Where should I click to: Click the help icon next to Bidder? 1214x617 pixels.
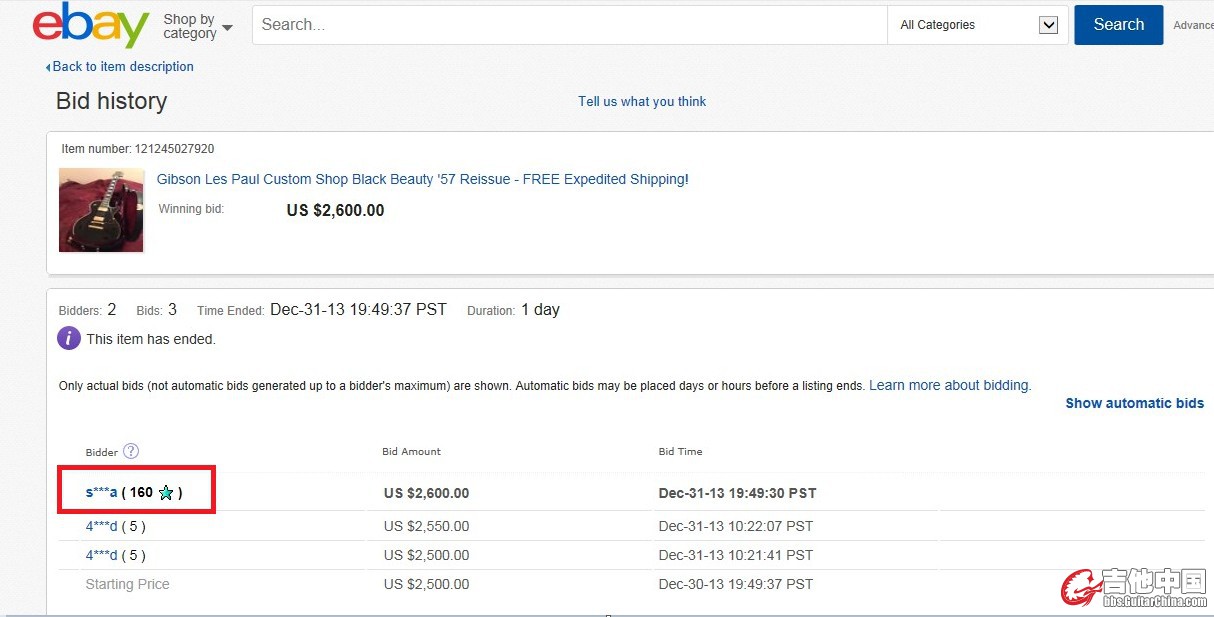pos(131,451)
